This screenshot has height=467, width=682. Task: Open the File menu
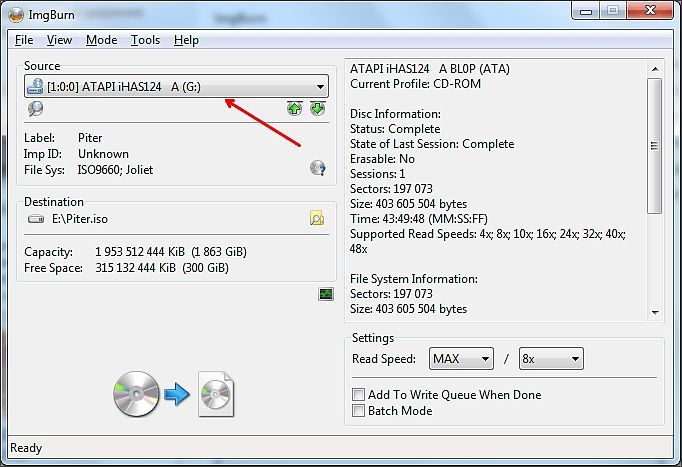coord(24,40)
